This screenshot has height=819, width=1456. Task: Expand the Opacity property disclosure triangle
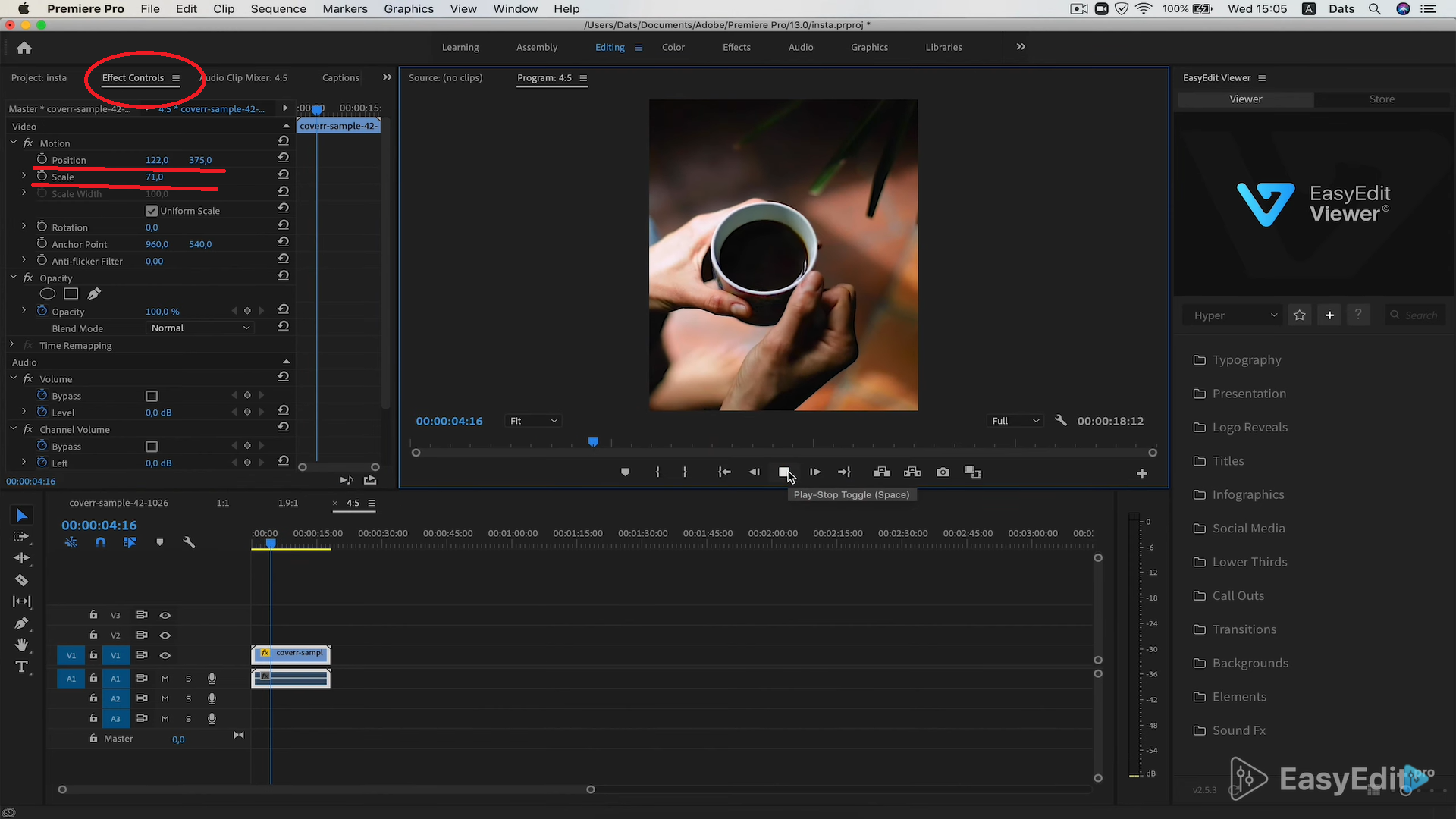point(22,311)
